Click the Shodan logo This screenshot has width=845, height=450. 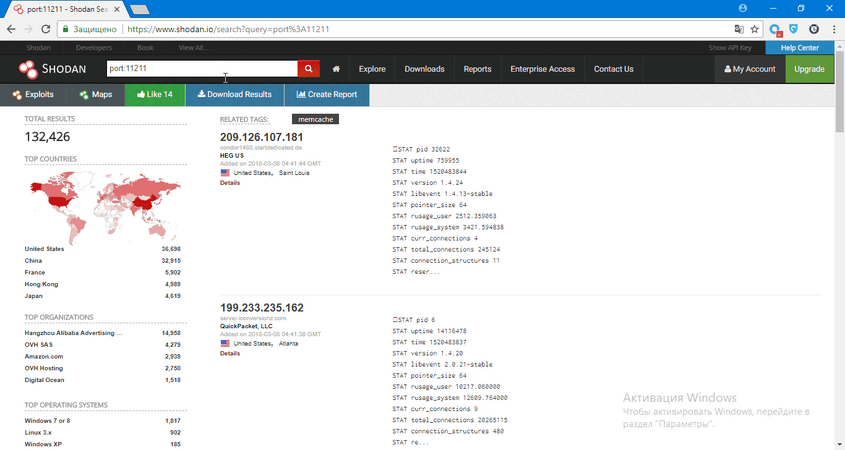(x=50, y=69)
